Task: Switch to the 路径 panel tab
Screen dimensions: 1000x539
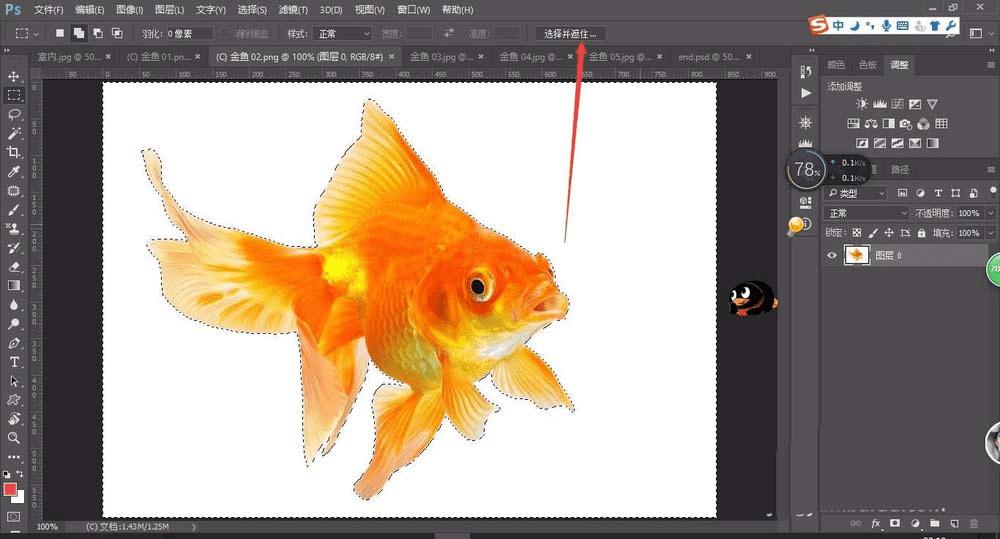Action: 899,169
